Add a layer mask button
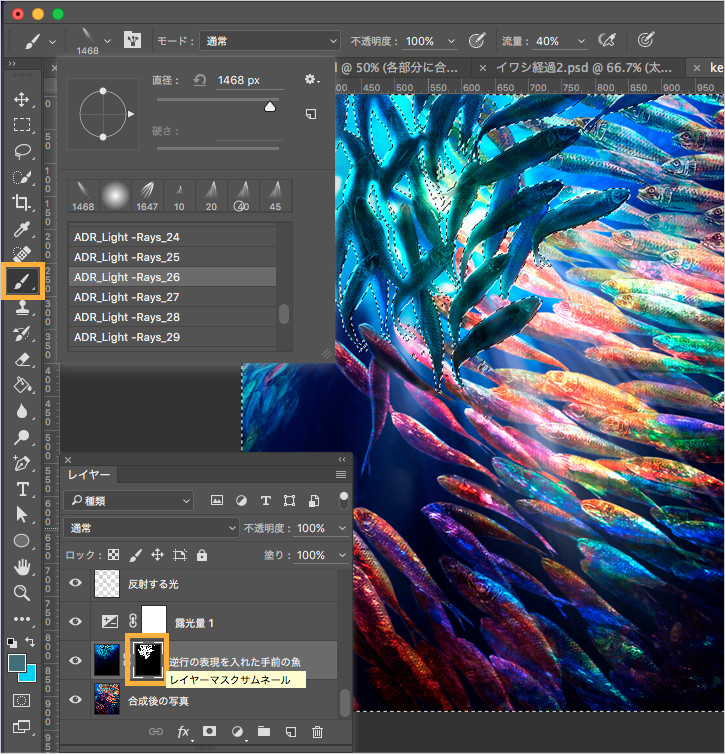This screenshot has height=754, width=725. click(x=209, y=731)
